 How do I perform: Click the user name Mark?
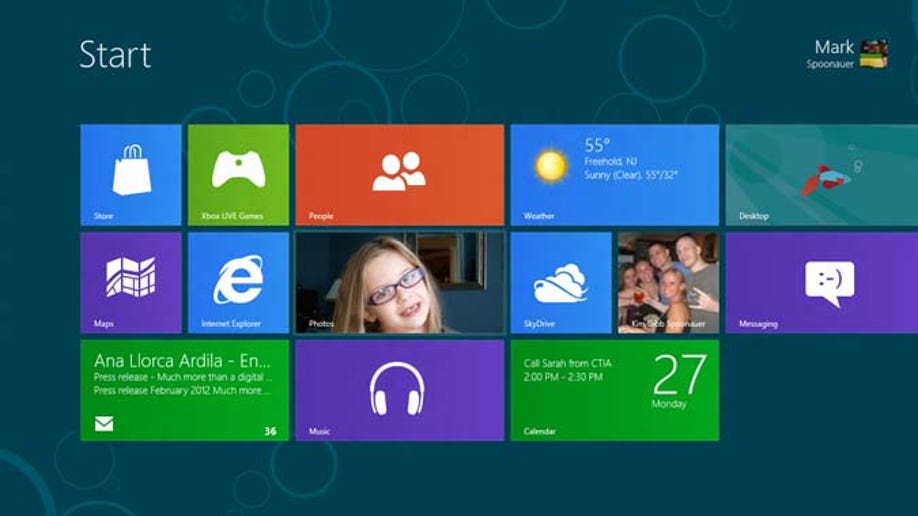[834, 47]
